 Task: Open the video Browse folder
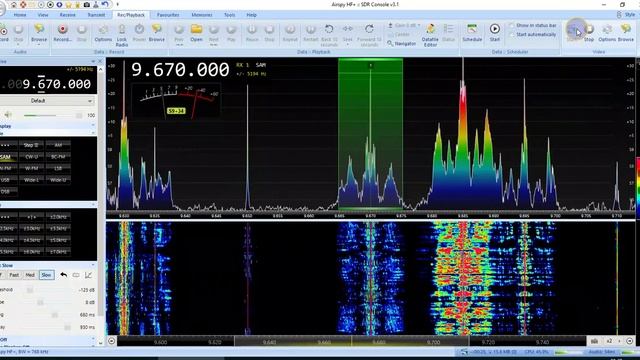pyautogui.click(x=626, y=33)
